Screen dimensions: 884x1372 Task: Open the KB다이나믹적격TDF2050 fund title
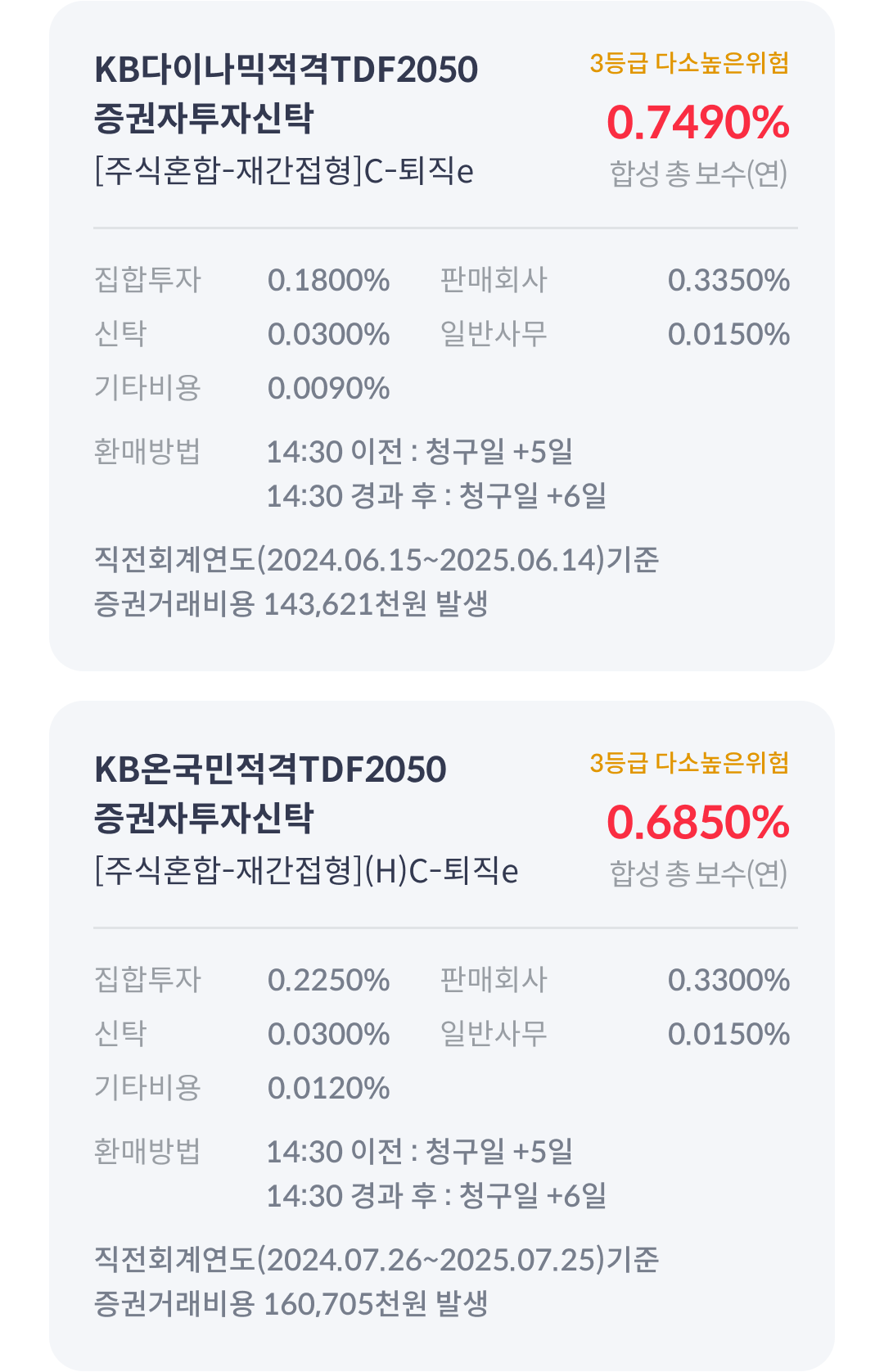coord(286,93)
